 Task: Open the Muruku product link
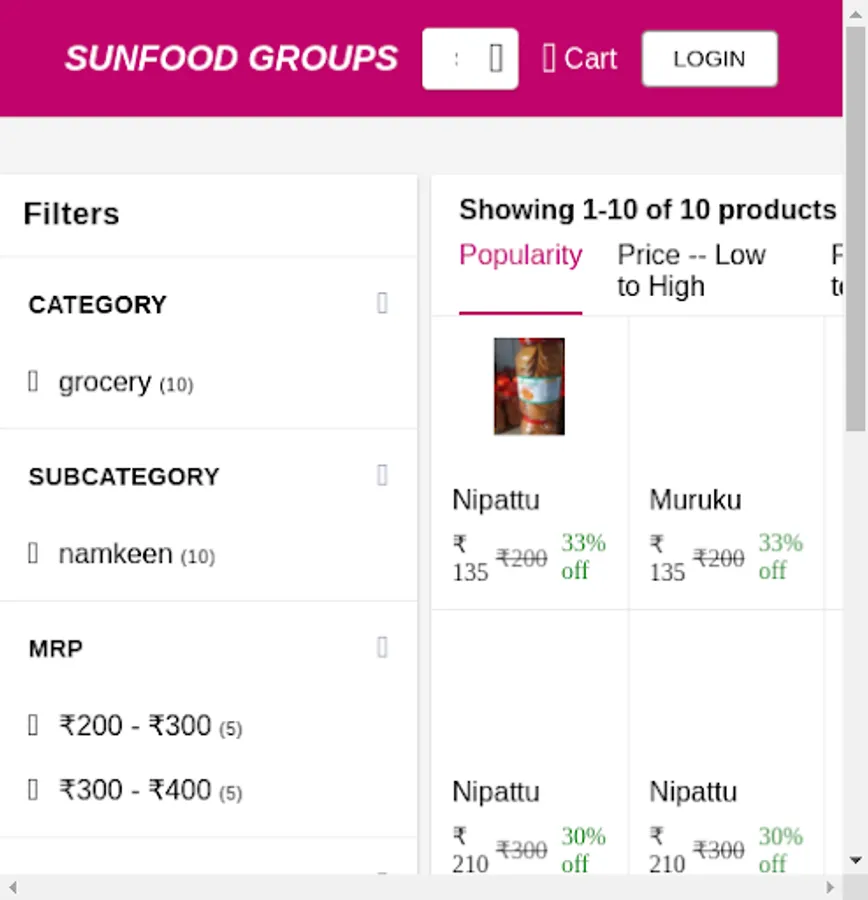(x=695, y=500)
